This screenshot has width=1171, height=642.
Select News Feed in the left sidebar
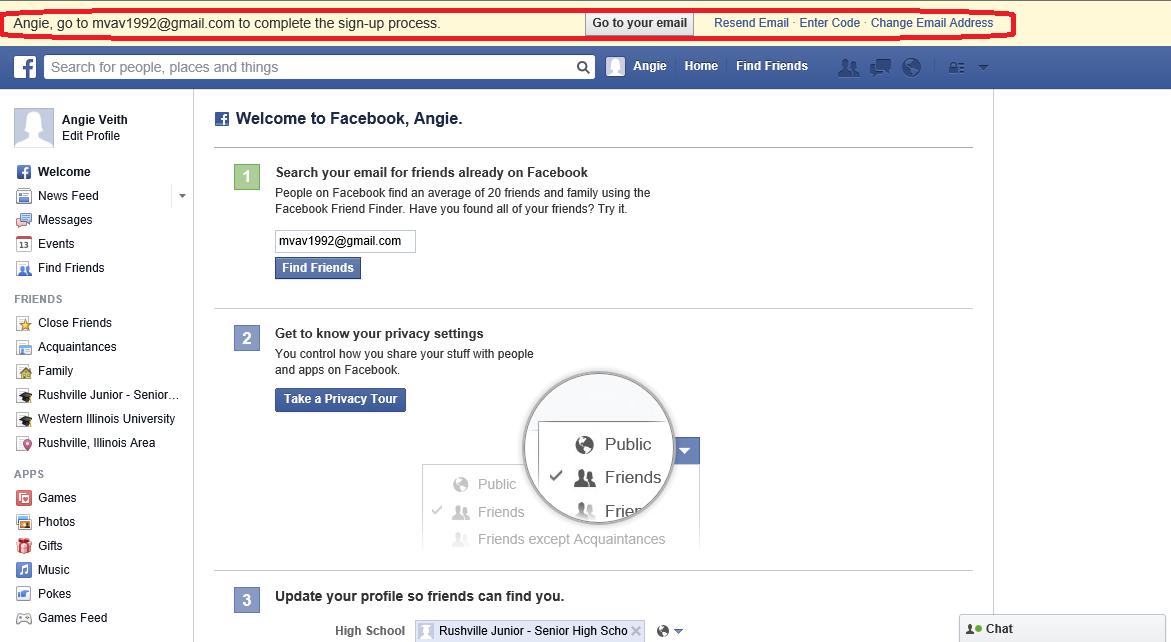(x=68, y=196)
